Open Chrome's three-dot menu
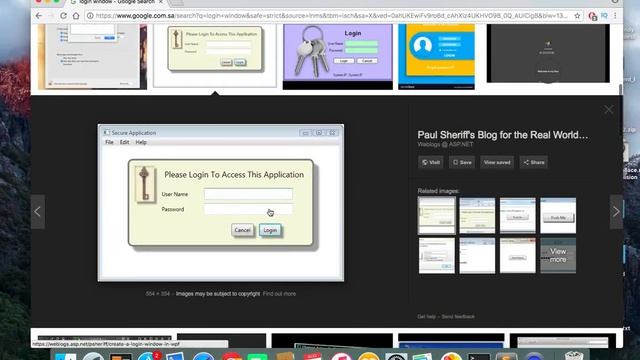 (x=615, y=16)
